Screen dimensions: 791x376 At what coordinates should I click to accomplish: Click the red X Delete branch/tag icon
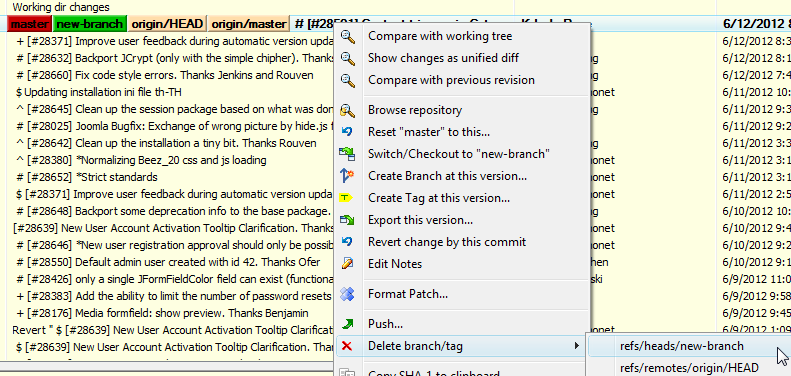pos(348,346)
